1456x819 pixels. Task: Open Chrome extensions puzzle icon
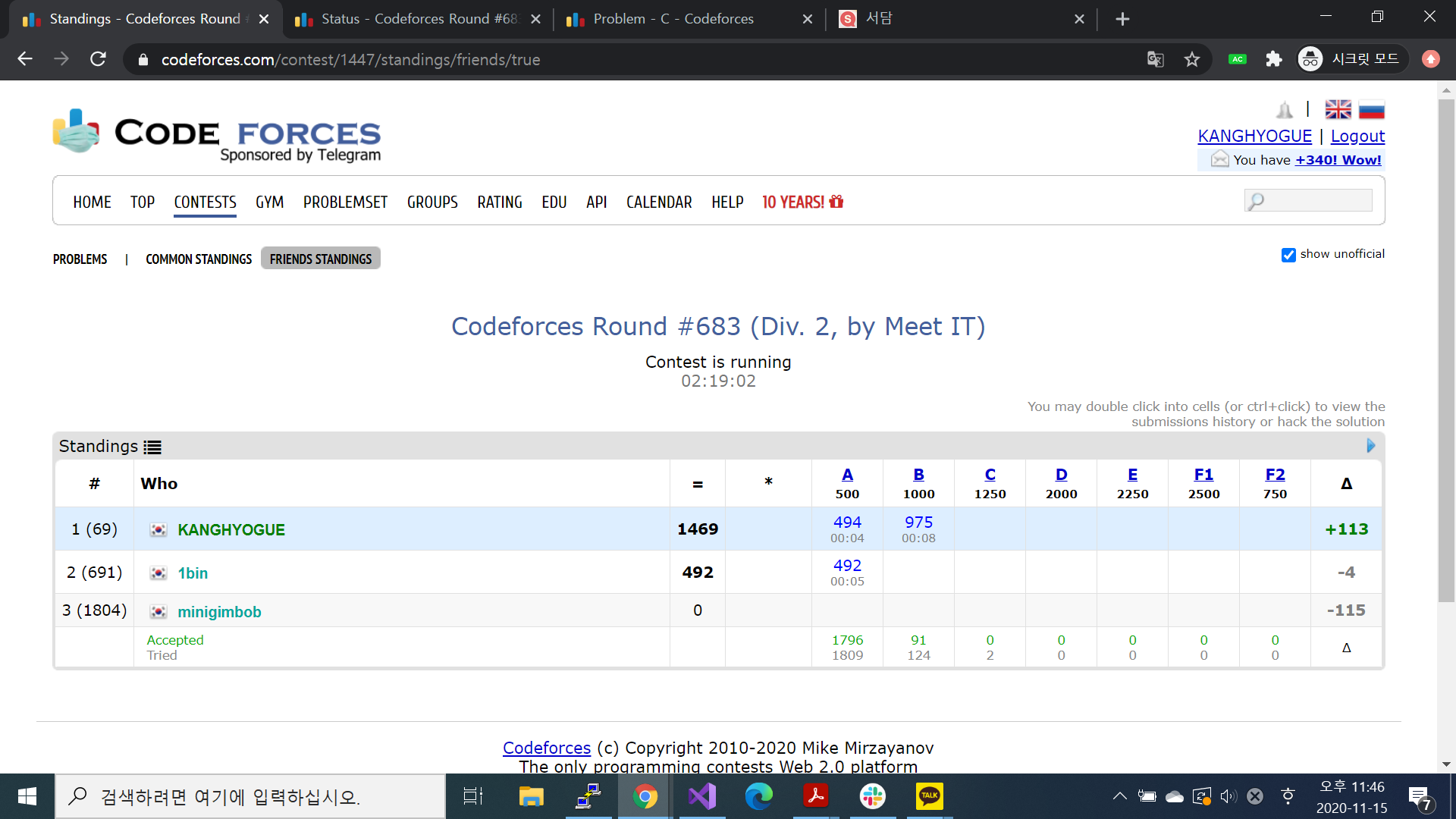click(1274, 59)
